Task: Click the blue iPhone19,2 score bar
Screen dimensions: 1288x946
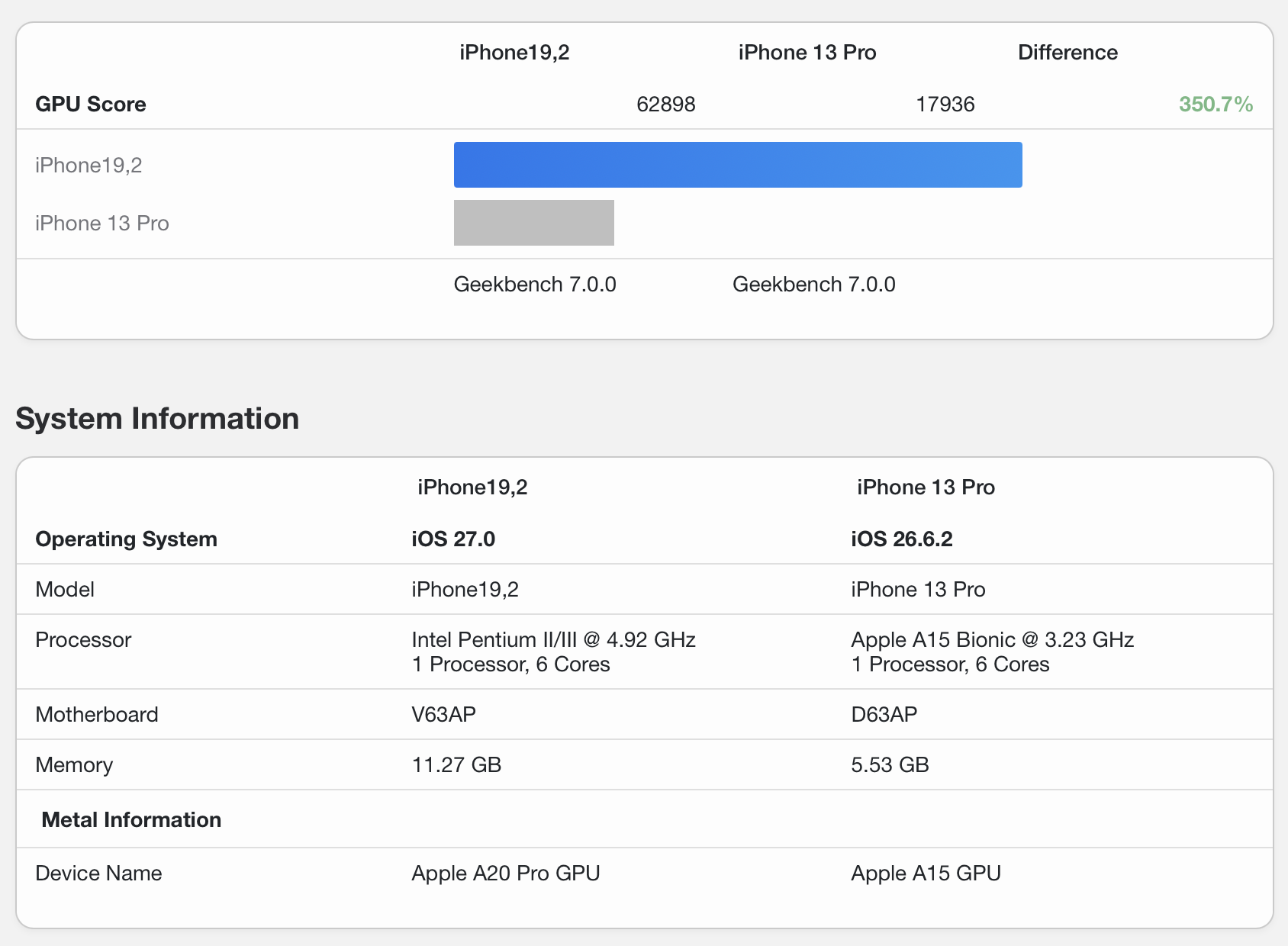Action: pos(738,165)
